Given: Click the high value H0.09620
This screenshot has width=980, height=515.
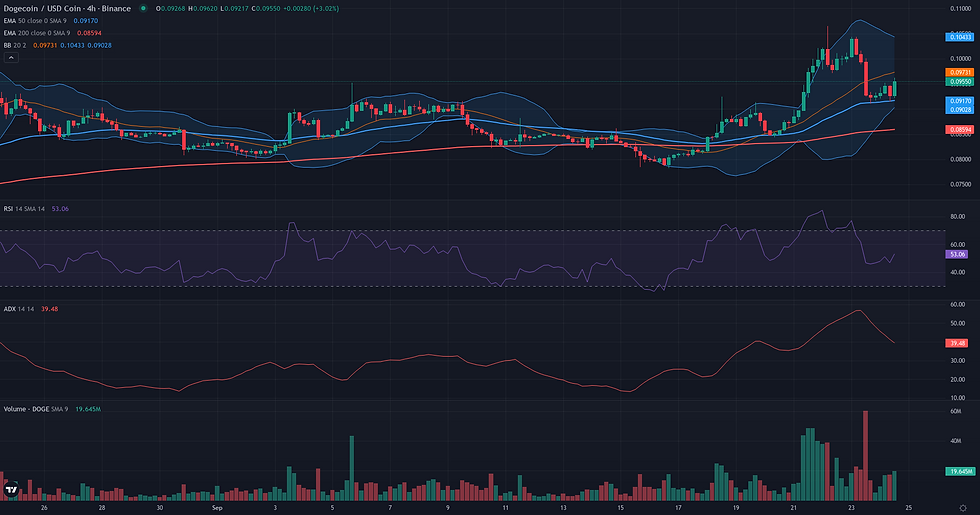Looking at the screenshot, I should (x=202, y=9).
